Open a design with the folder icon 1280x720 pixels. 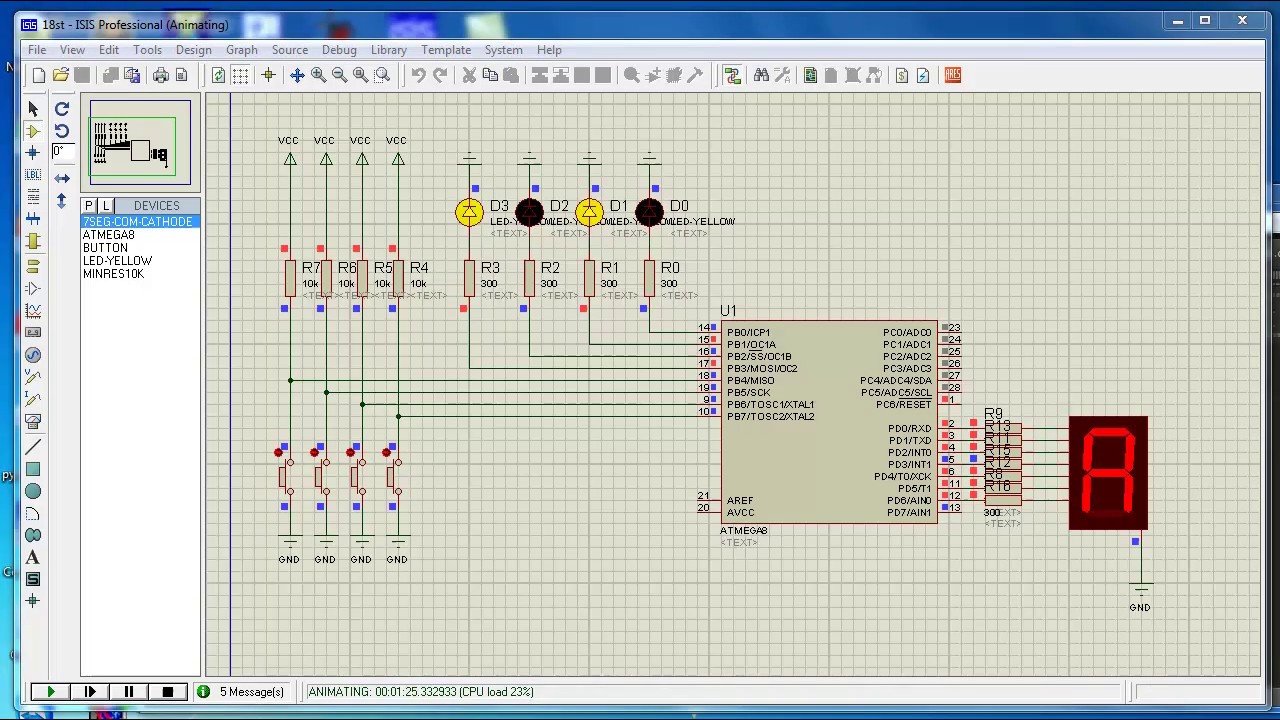pos(60,75)
